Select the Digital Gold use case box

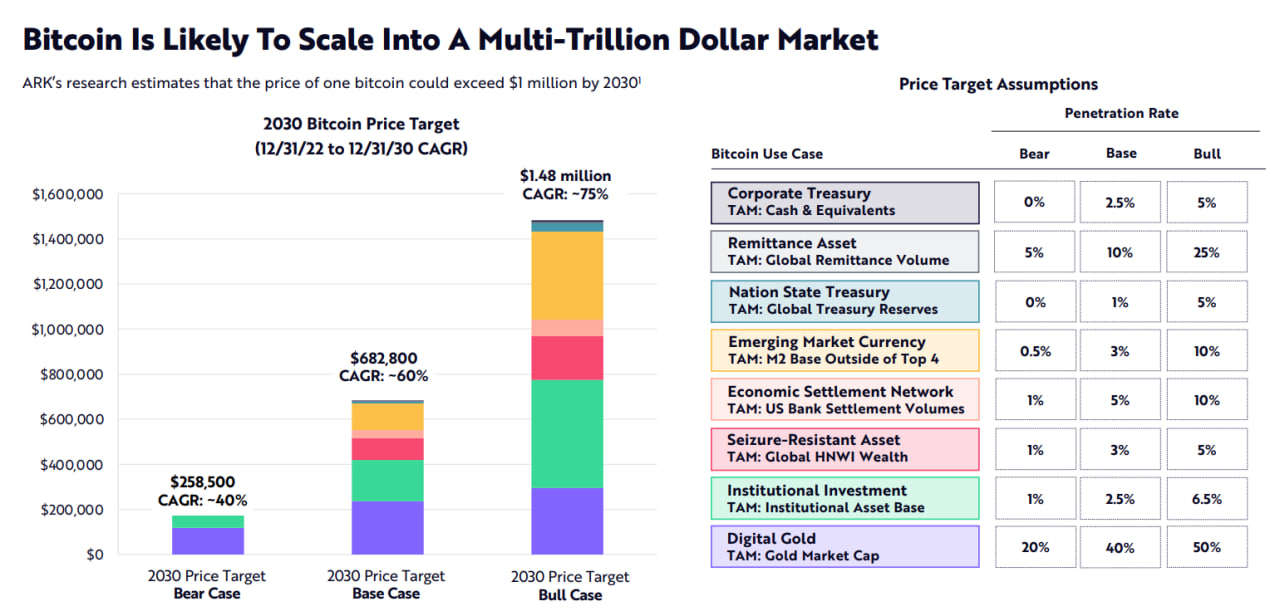[845, 547]
